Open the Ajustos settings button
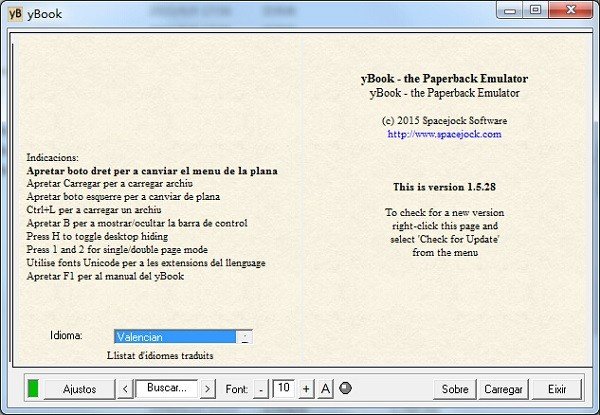Screen dimensions: 600x415 (79, 389)
